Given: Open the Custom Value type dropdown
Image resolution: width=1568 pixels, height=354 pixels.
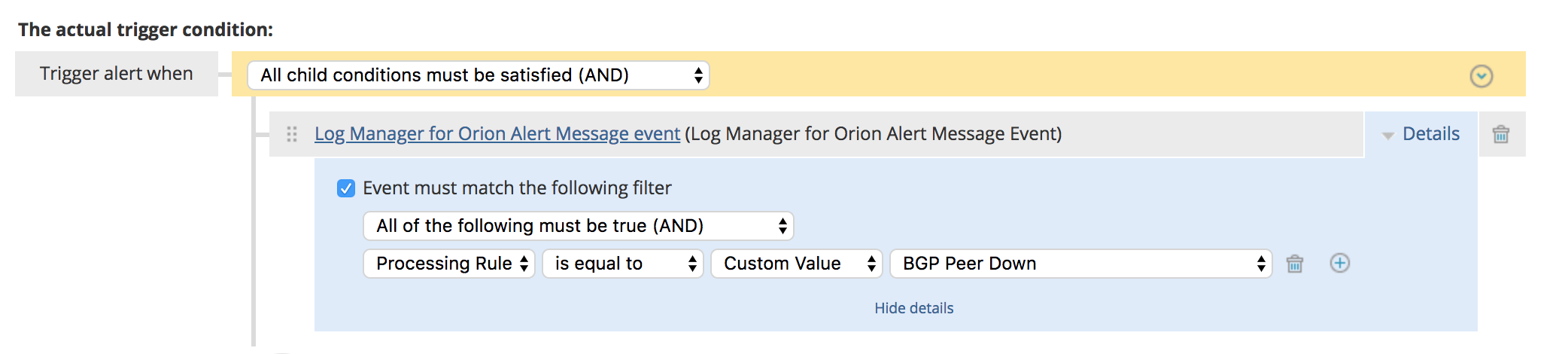Looking at the screenshot, I should (797, 264).
